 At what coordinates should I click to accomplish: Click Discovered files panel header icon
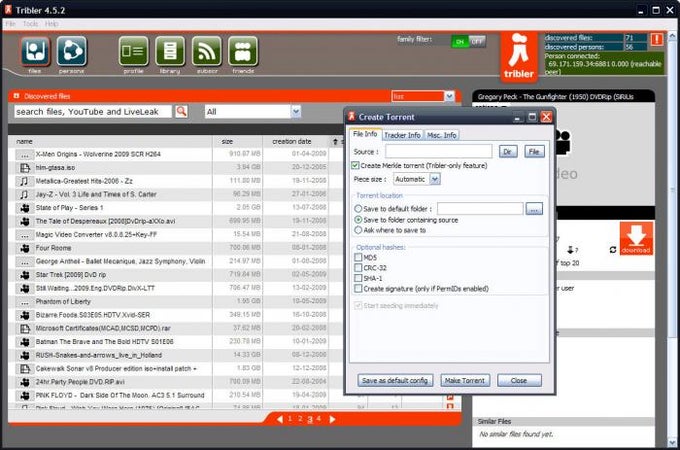point(16,96)
